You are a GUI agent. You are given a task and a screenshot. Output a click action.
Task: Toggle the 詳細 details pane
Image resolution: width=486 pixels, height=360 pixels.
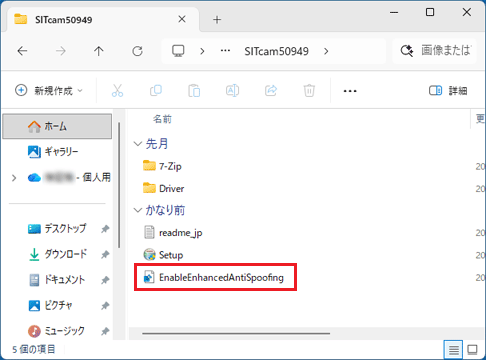pyautogui.click(x=448, y=90)
